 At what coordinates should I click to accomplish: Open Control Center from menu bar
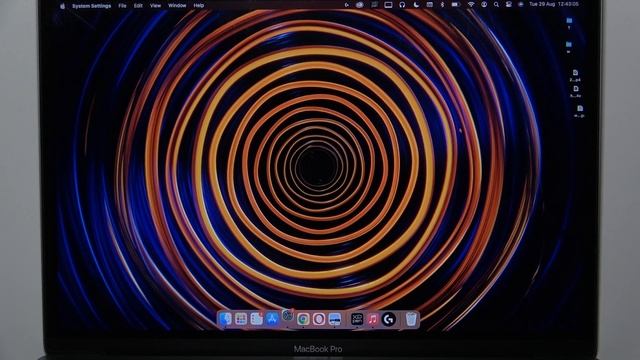click(x=509, y=4)
